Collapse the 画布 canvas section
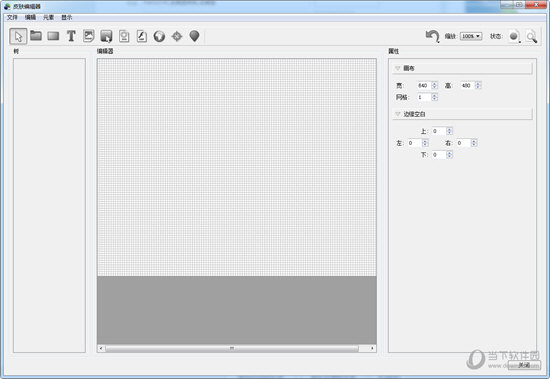This screenshot has height=379, width=550. coord(462,68)
